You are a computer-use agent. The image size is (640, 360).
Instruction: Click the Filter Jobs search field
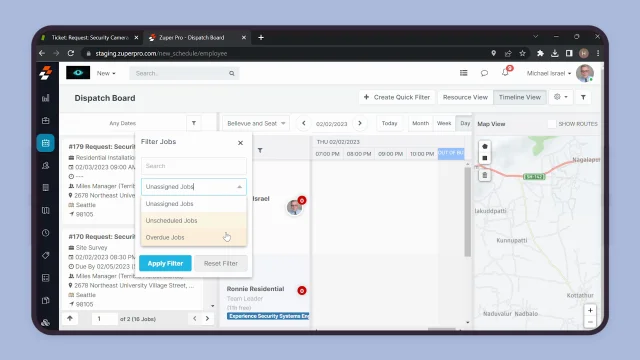click(193, 166)
